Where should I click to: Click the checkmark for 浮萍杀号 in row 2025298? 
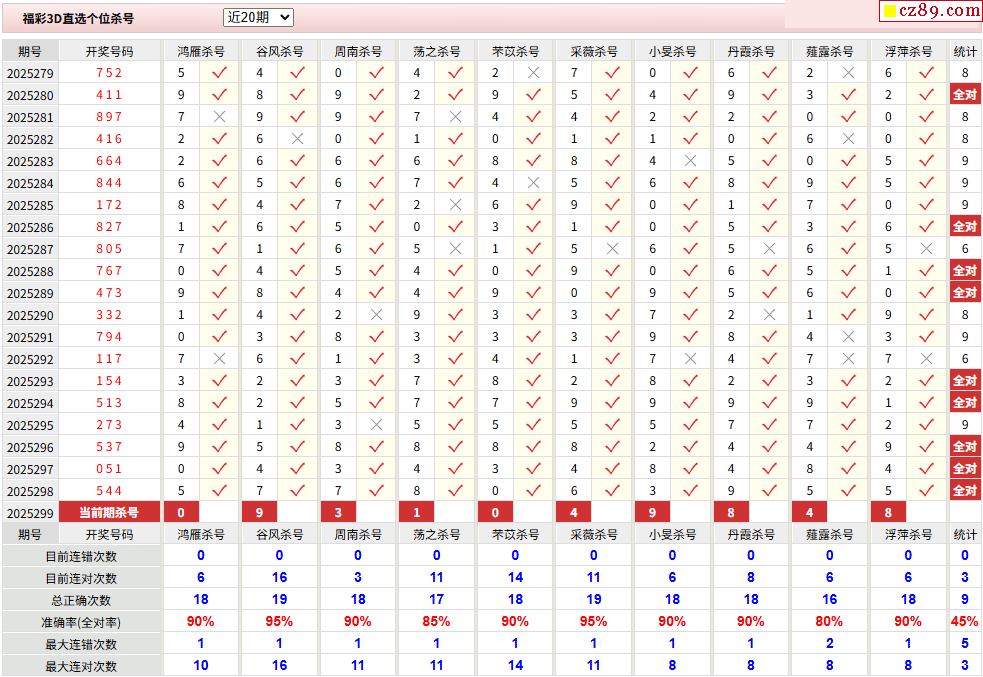tap(926, 491)
